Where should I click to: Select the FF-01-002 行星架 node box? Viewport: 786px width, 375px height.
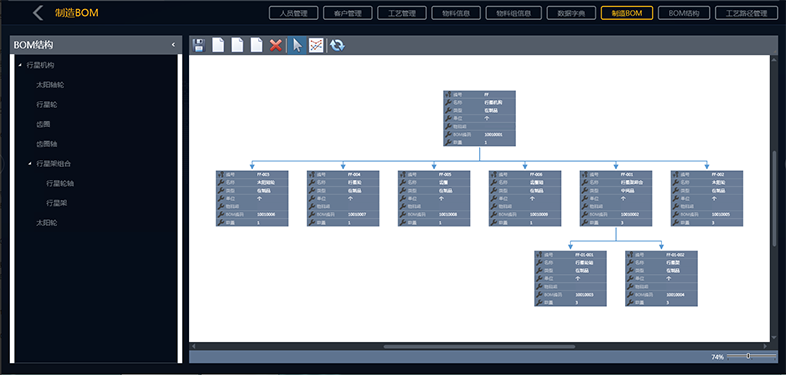click(661, 278)
